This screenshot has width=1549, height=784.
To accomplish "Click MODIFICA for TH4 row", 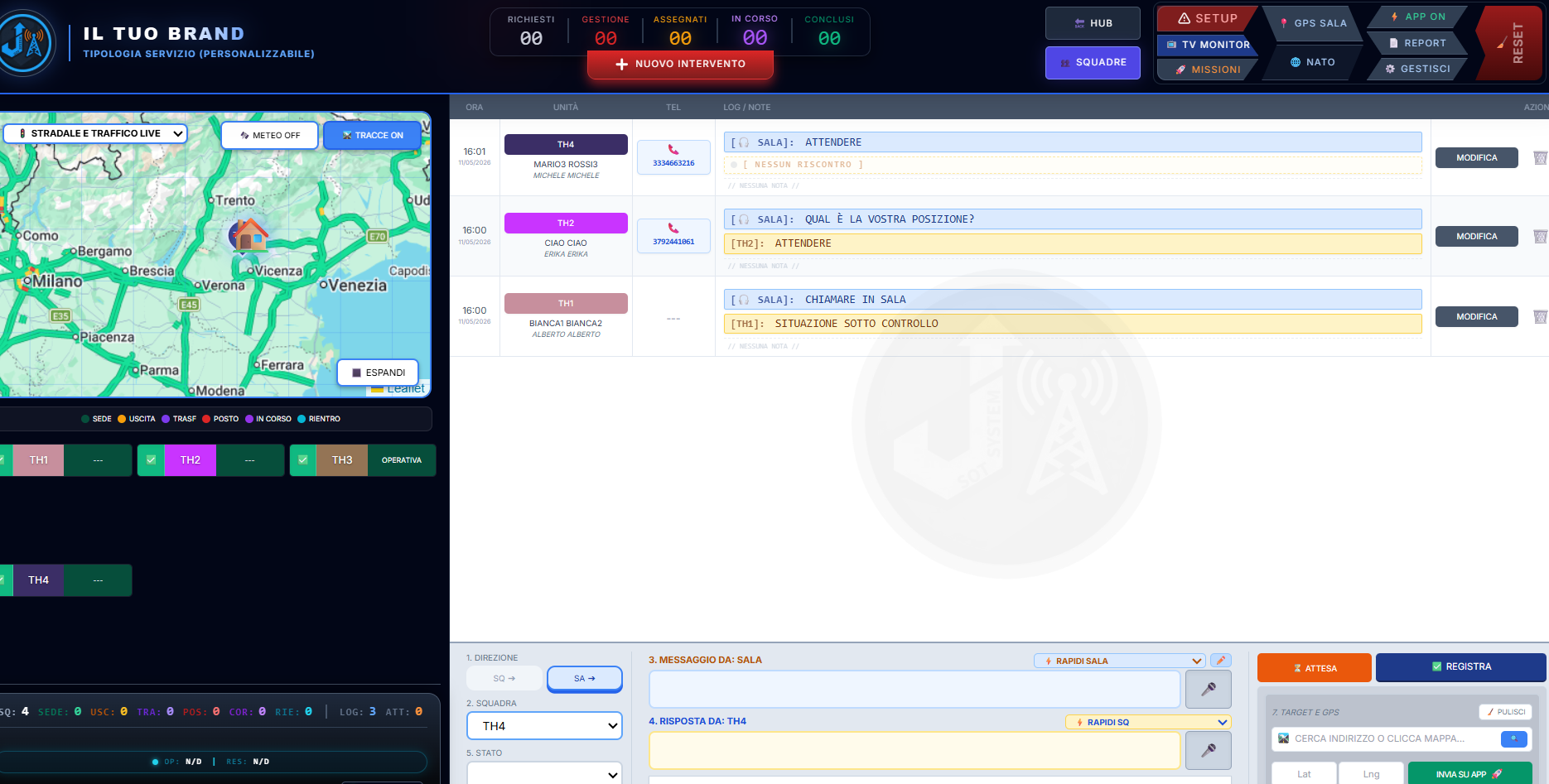I will [x=1476, y=157].
